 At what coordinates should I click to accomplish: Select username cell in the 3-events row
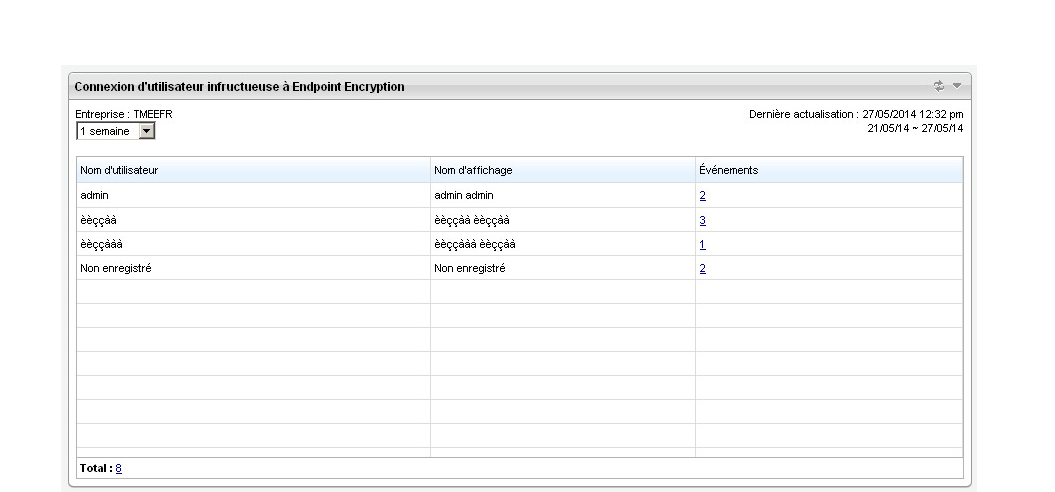[x=100, y=220]
